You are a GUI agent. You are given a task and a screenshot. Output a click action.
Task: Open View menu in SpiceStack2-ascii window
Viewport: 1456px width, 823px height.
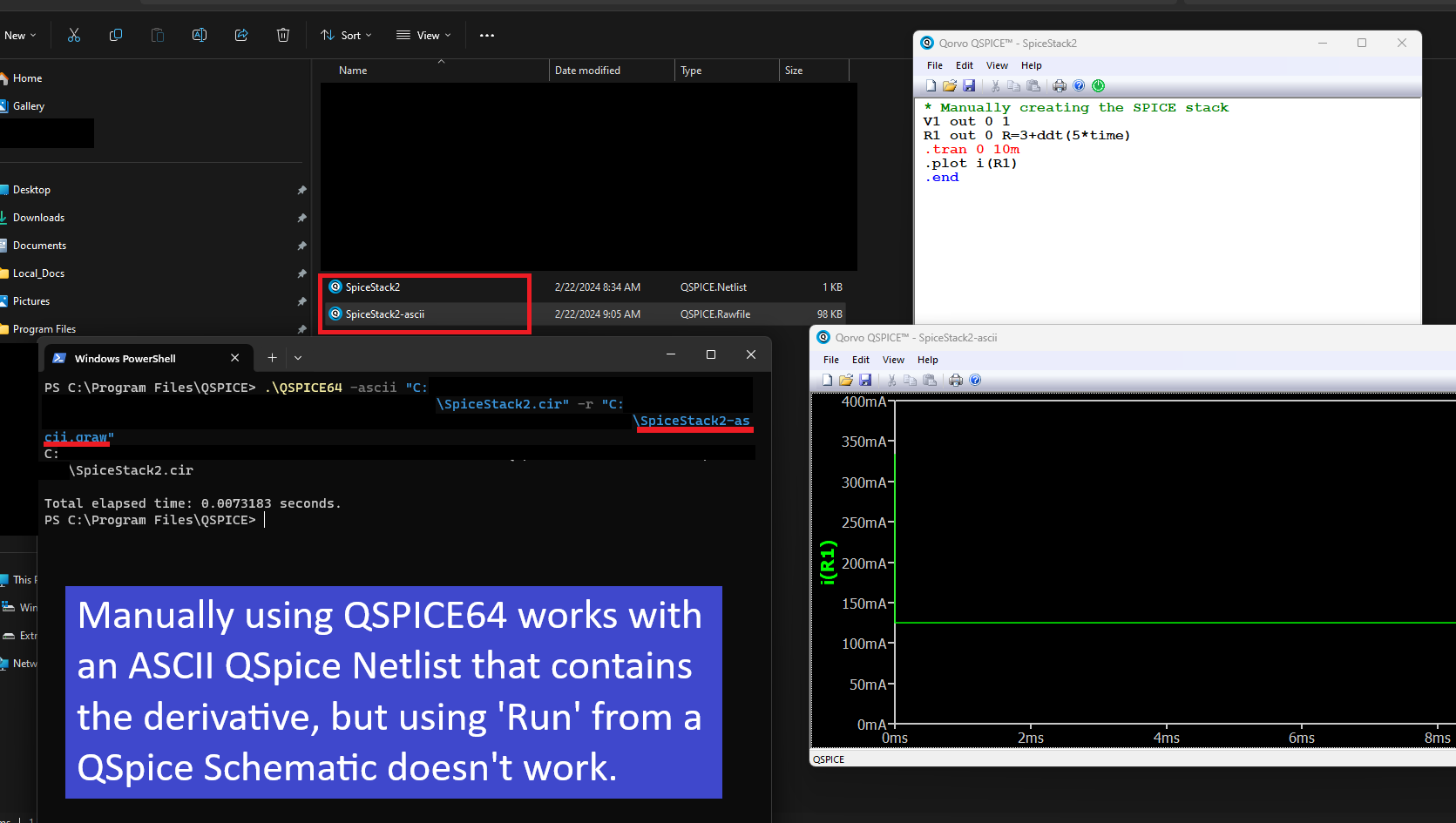point(893,360)
